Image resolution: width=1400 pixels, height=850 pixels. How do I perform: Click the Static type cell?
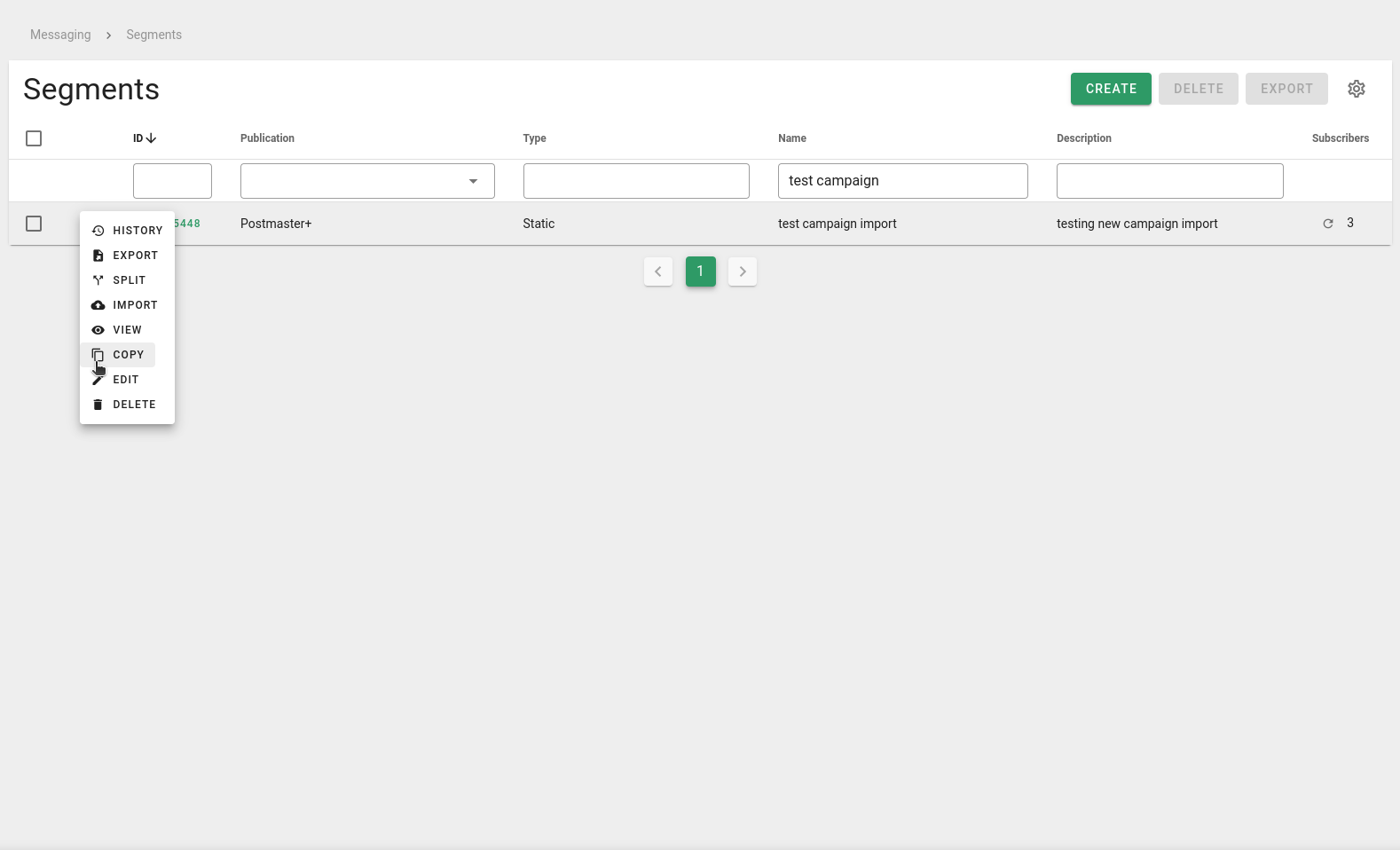click(x=539, y=224)
